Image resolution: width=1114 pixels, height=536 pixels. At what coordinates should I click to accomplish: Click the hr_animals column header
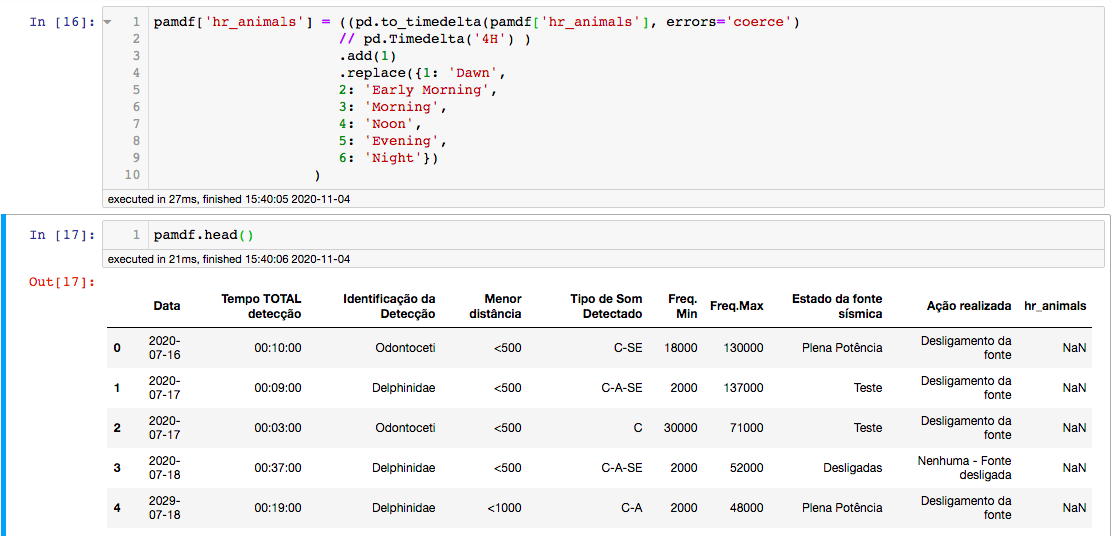click(x=1055, y=306)
